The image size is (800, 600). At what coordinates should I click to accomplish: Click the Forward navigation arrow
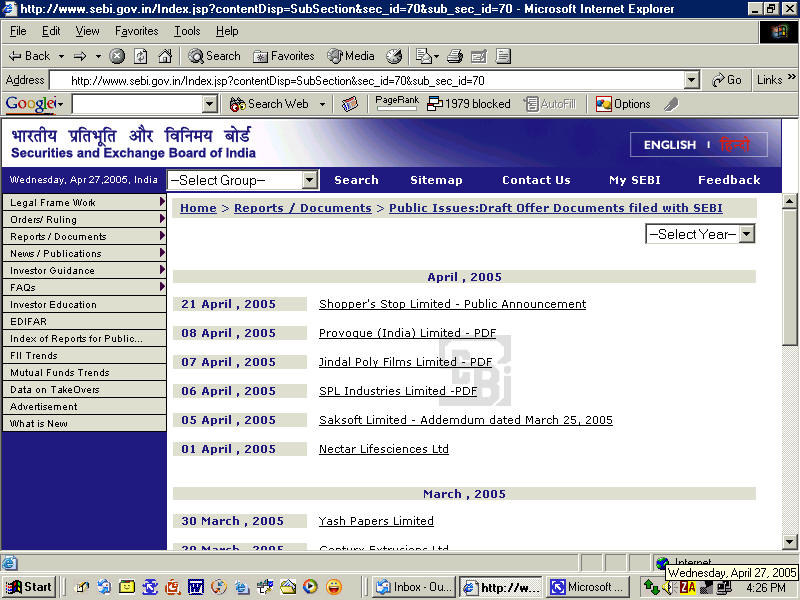[80, 56]
